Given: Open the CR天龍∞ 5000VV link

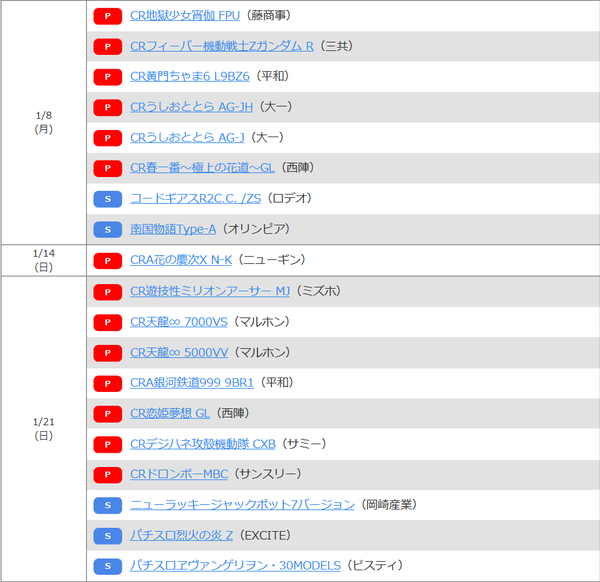Looking at the screenshot, I should [179, 353].
